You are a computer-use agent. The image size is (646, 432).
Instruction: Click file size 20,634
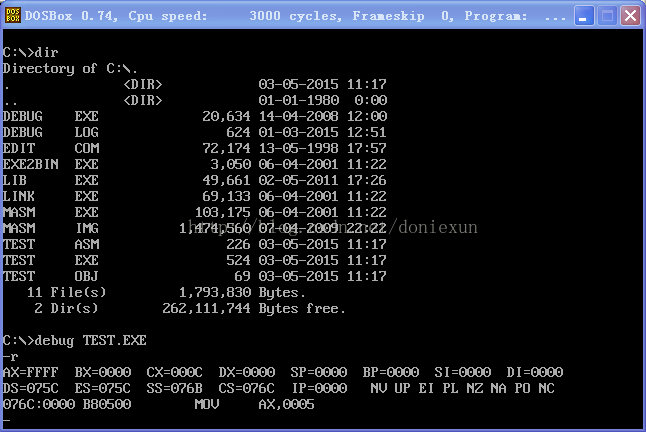point(226,117)
